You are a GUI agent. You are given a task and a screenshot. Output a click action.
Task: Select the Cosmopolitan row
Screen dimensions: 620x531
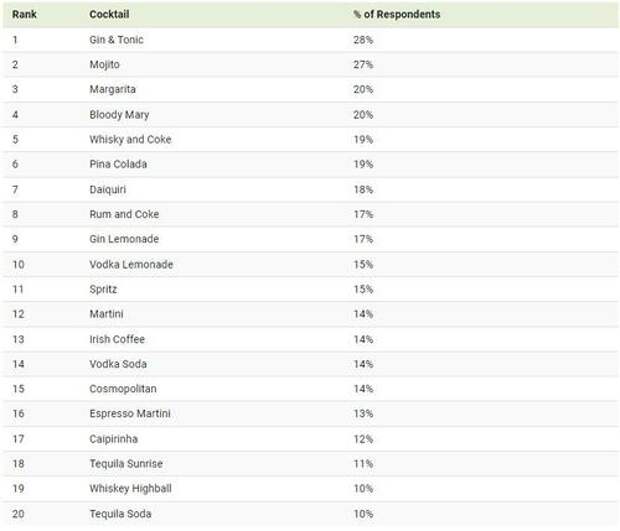click(x=310, y=389)
